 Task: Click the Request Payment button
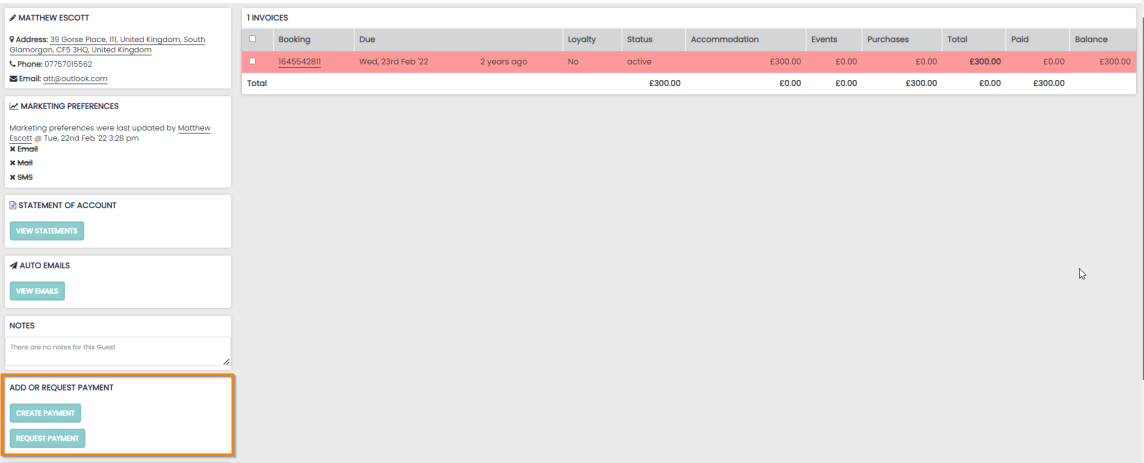47,438
